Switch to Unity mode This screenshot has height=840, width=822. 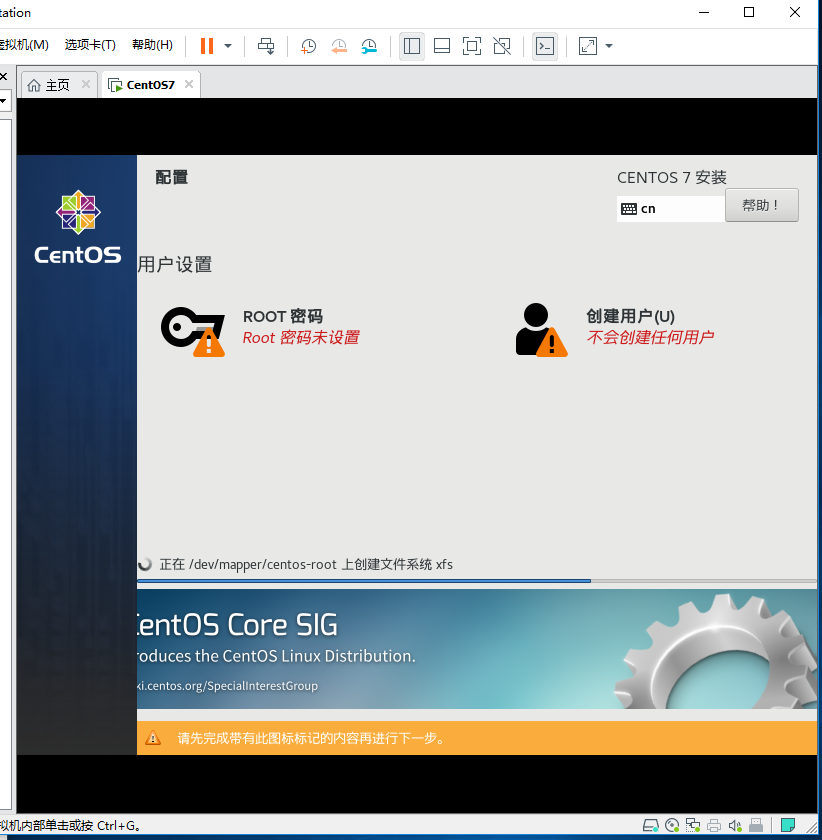pyautogui.click(x=502, y=46)
